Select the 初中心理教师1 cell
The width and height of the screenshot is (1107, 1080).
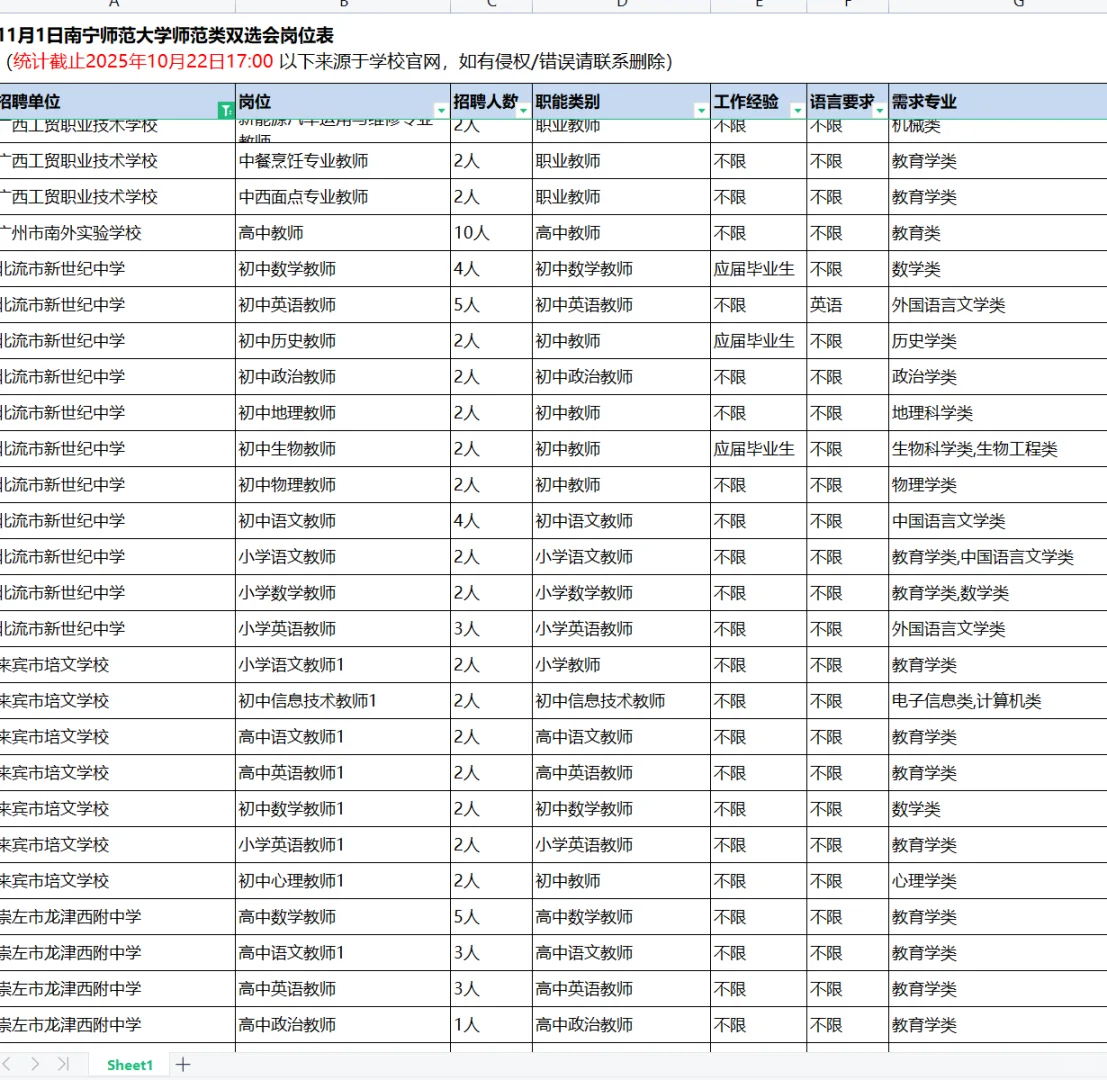[x=343, y=881]
